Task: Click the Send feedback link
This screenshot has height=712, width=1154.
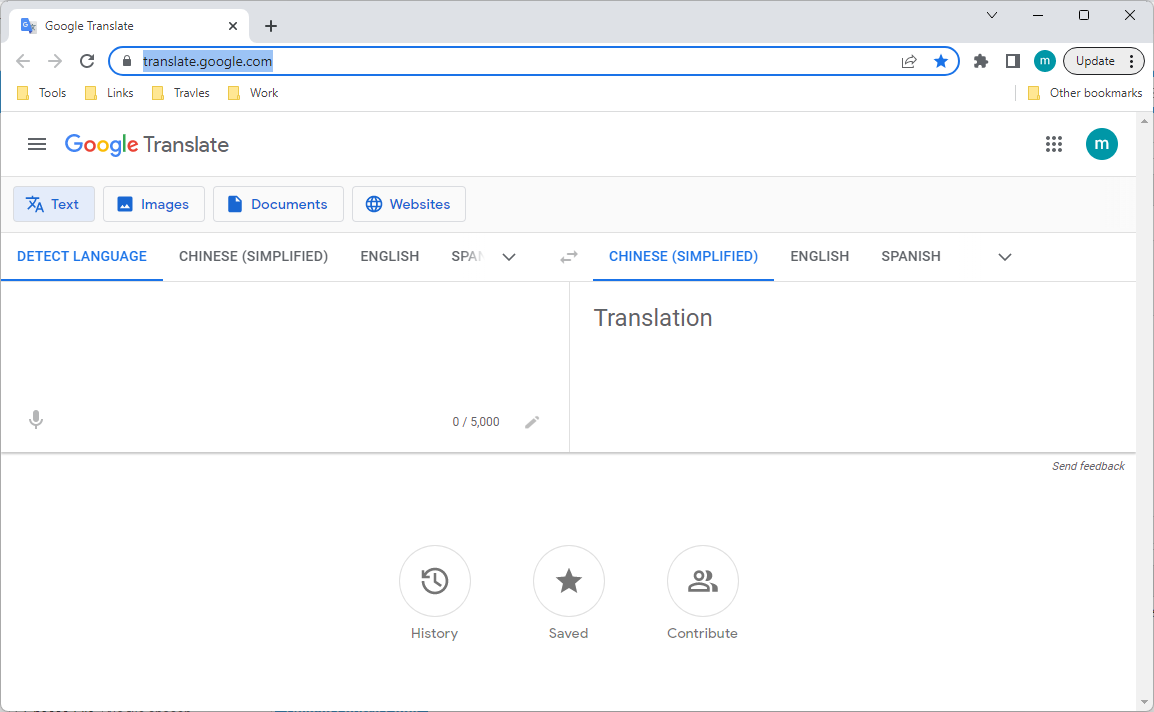Action: (1088, 466)
